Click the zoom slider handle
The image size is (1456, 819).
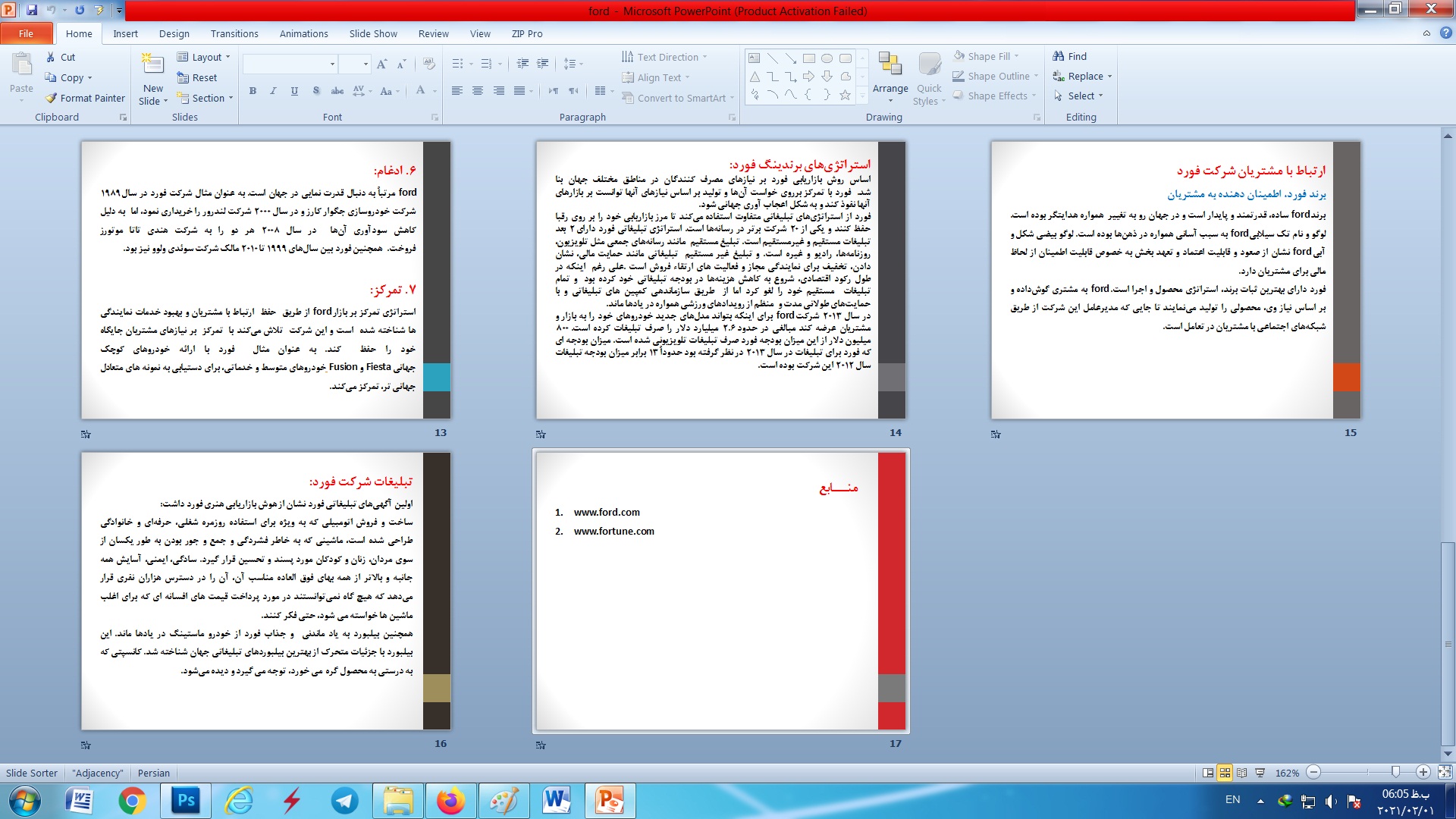point(1395,772)
